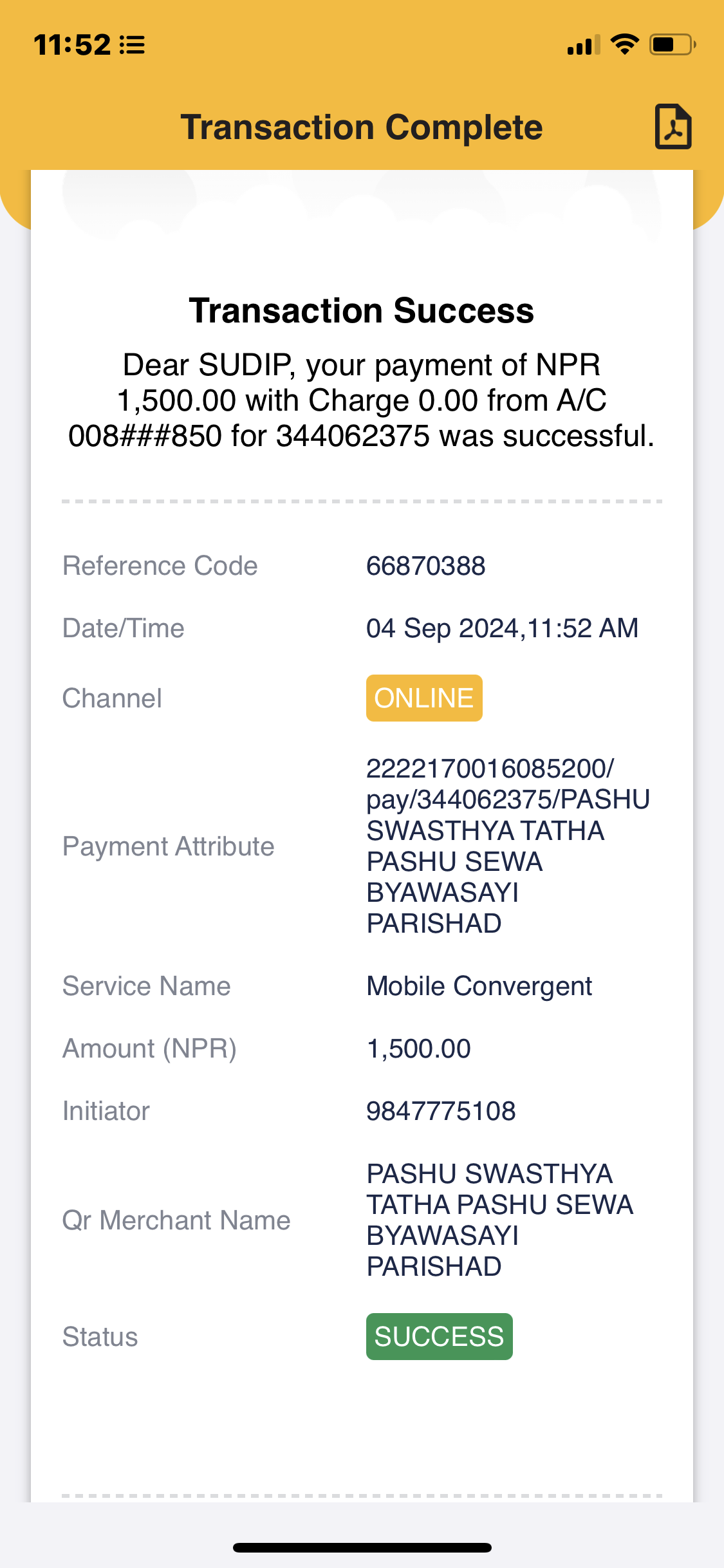The image size is (724, 1568).
Task: Select reference code 66870388
Action: [426, 566]
